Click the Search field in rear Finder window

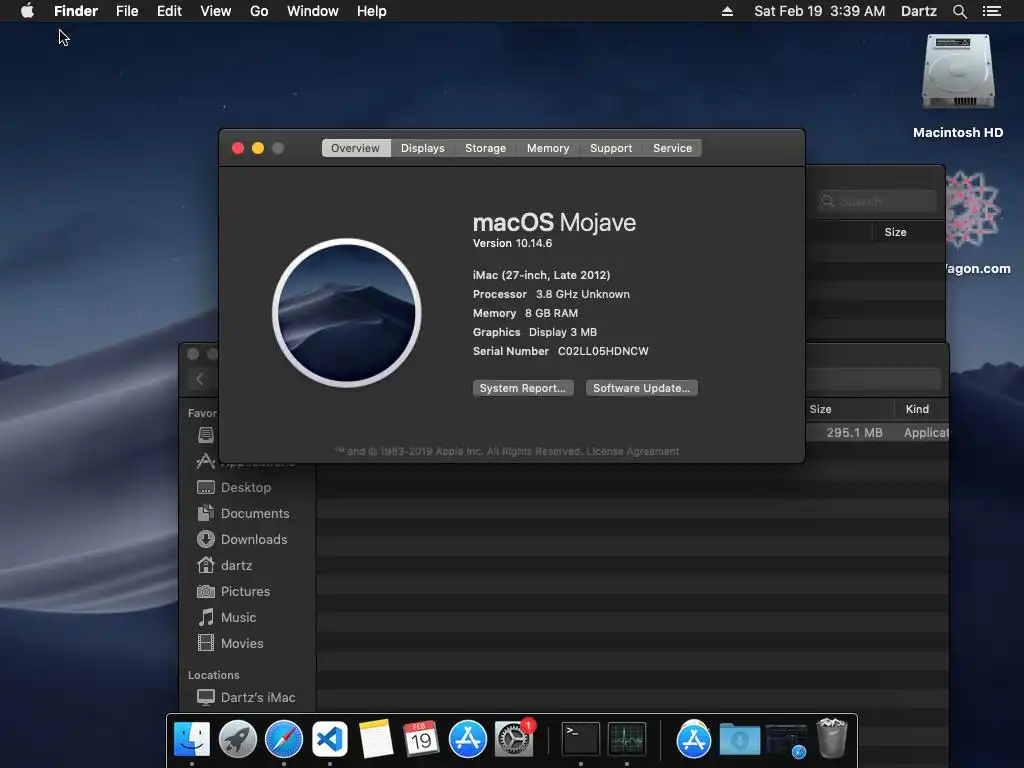click(877, 201)
